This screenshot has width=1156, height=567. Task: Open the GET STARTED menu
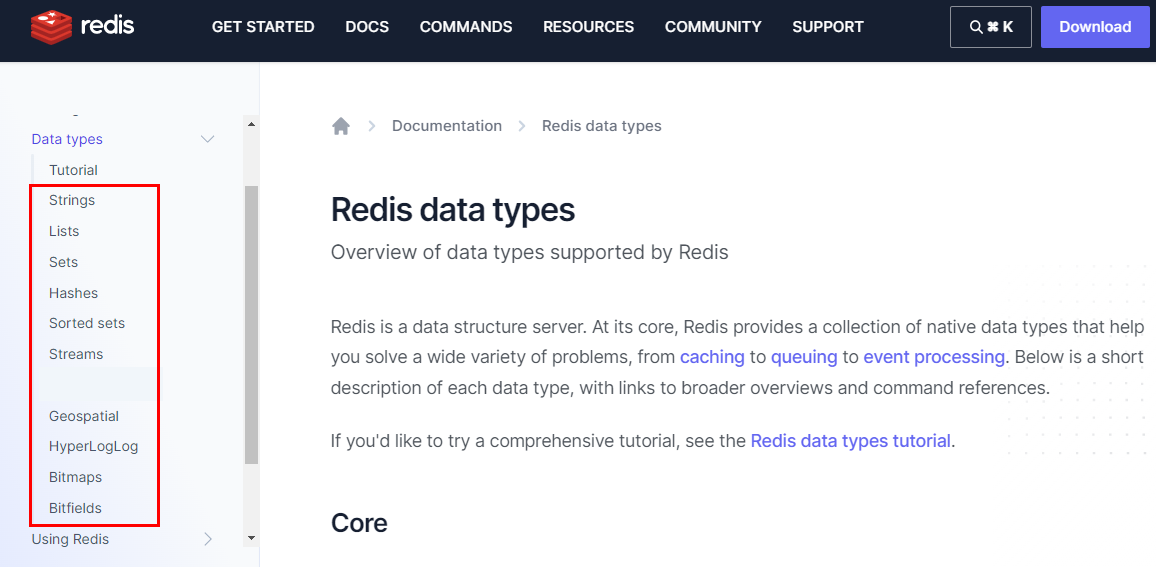263,27
